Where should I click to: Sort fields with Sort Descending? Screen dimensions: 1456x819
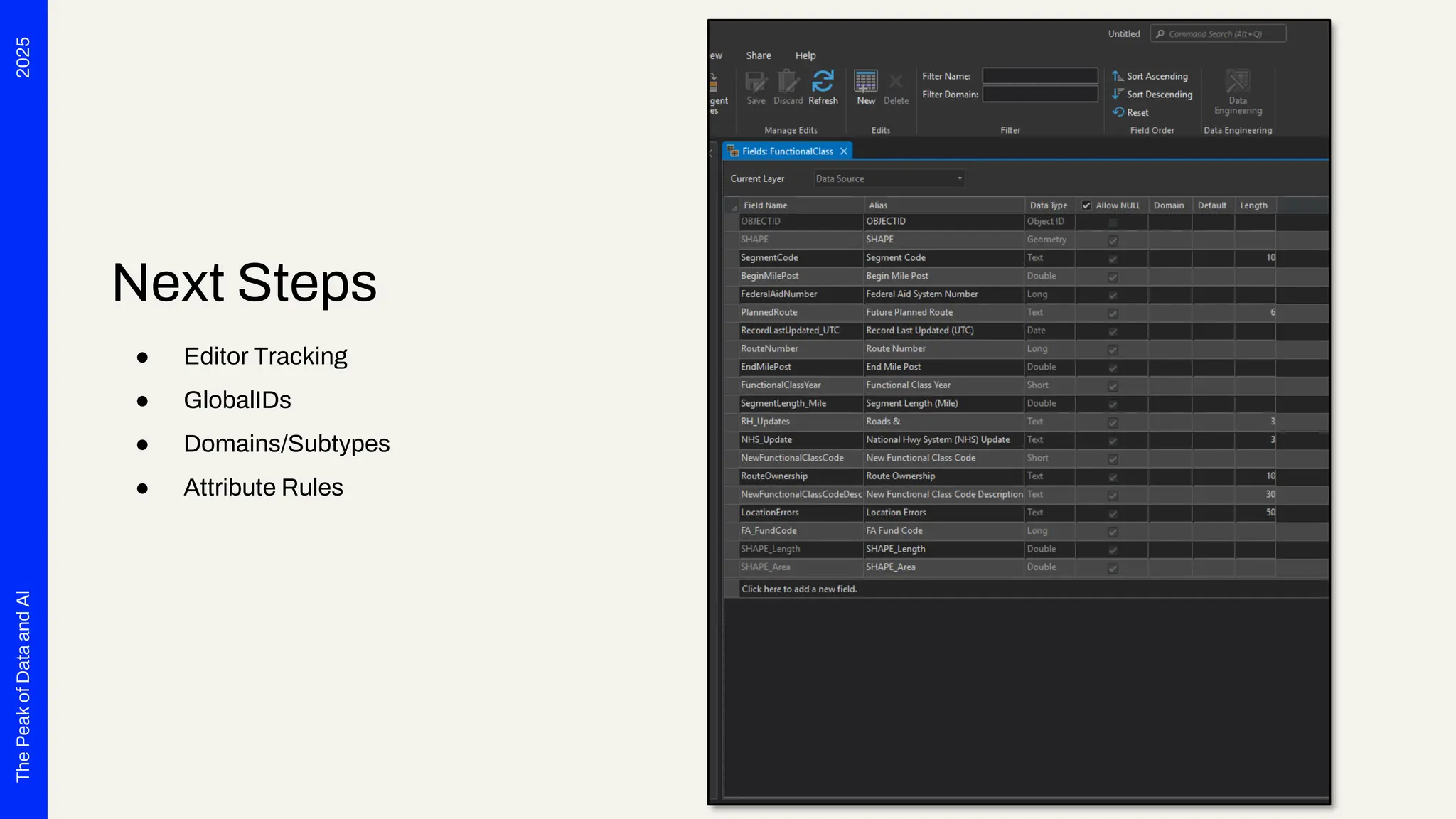1152,95
